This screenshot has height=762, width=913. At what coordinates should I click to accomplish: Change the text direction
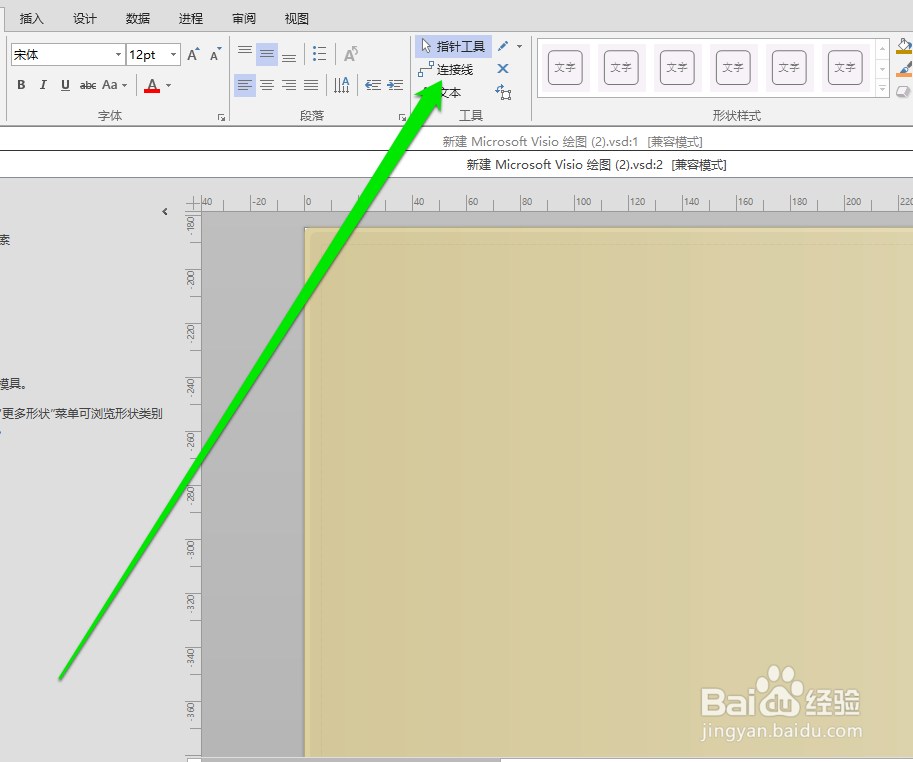tap(342, 86)
